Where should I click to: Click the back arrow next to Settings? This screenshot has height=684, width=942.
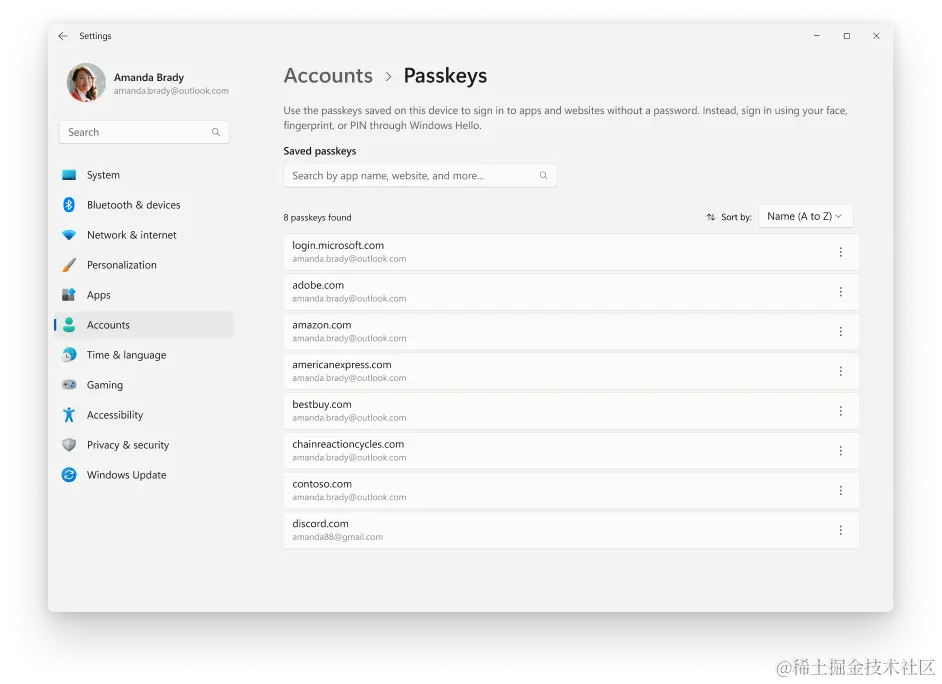click(63, 36)
